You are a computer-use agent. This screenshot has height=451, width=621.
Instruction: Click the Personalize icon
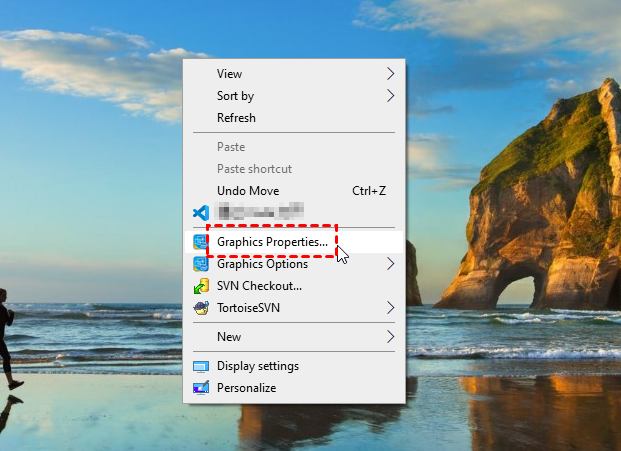click(x=201, y=388)
